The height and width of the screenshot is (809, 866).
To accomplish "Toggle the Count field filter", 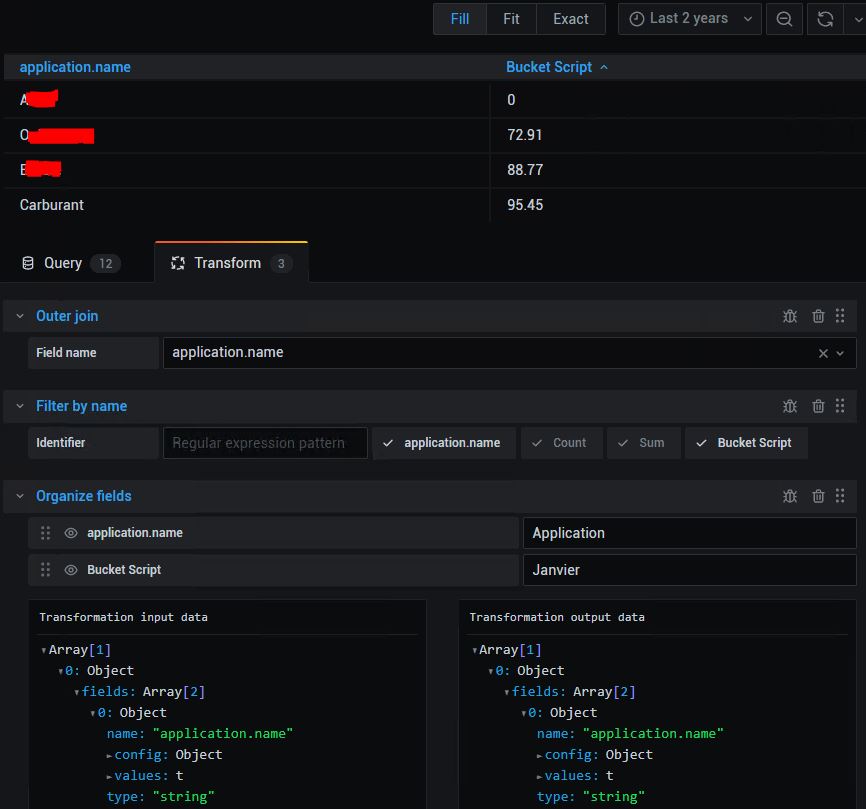I will tap(561, 443).
